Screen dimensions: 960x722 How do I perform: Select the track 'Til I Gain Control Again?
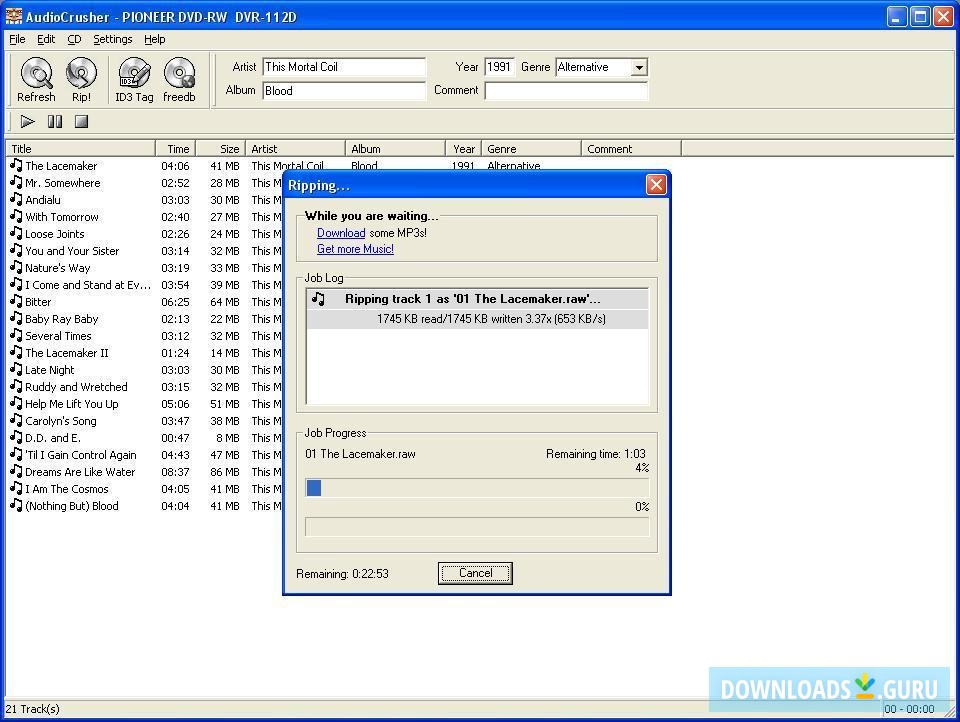pos(81,455)
